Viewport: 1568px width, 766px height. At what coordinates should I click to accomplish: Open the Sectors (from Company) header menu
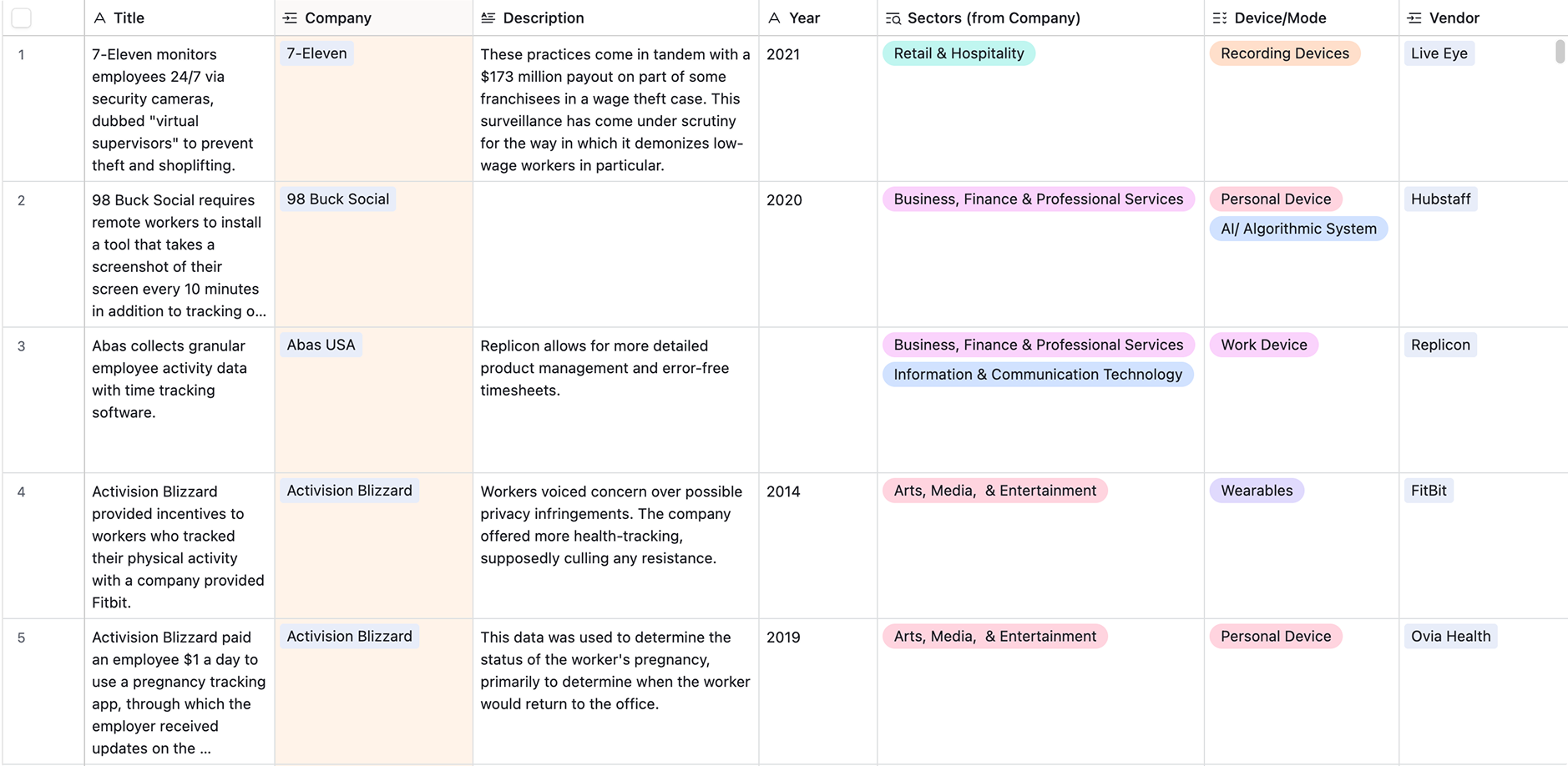point(994,18)
